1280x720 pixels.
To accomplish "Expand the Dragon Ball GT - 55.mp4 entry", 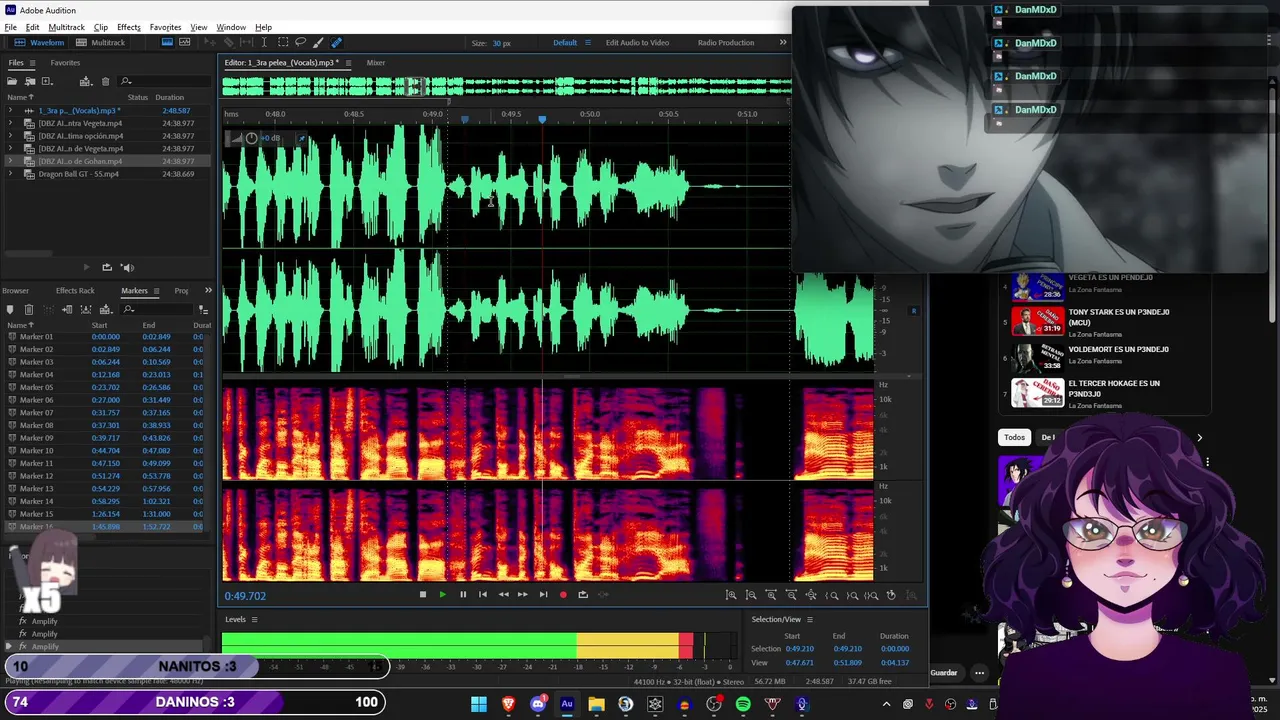I will point(11,174).
